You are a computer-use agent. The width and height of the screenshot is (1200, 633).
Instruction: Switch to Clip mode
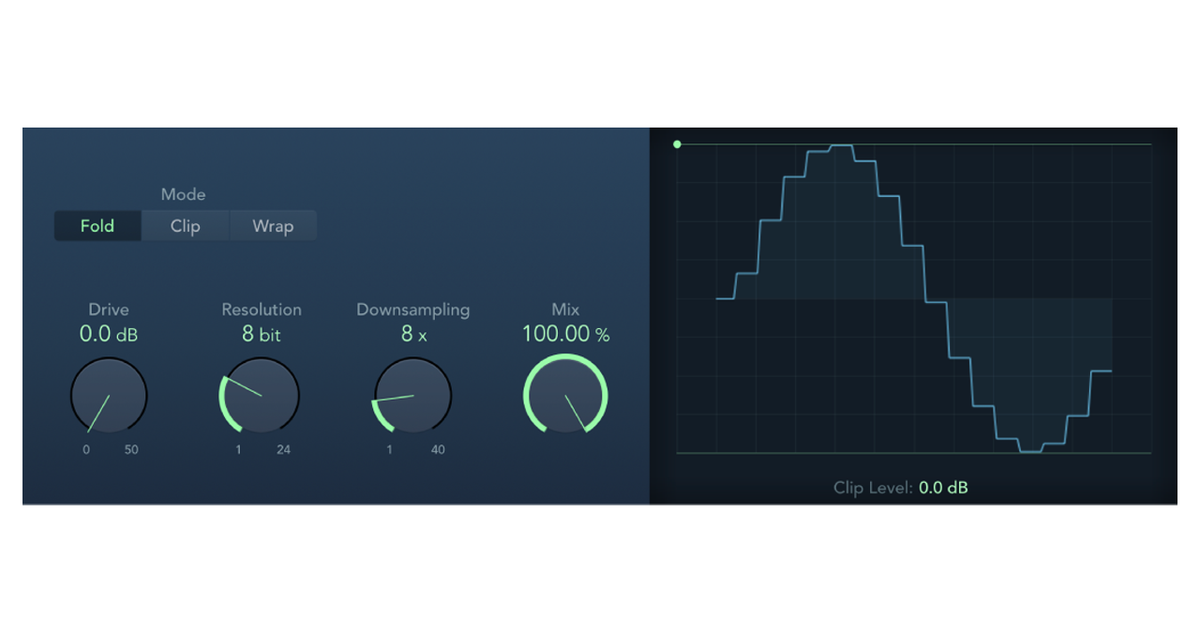[185, 225]
